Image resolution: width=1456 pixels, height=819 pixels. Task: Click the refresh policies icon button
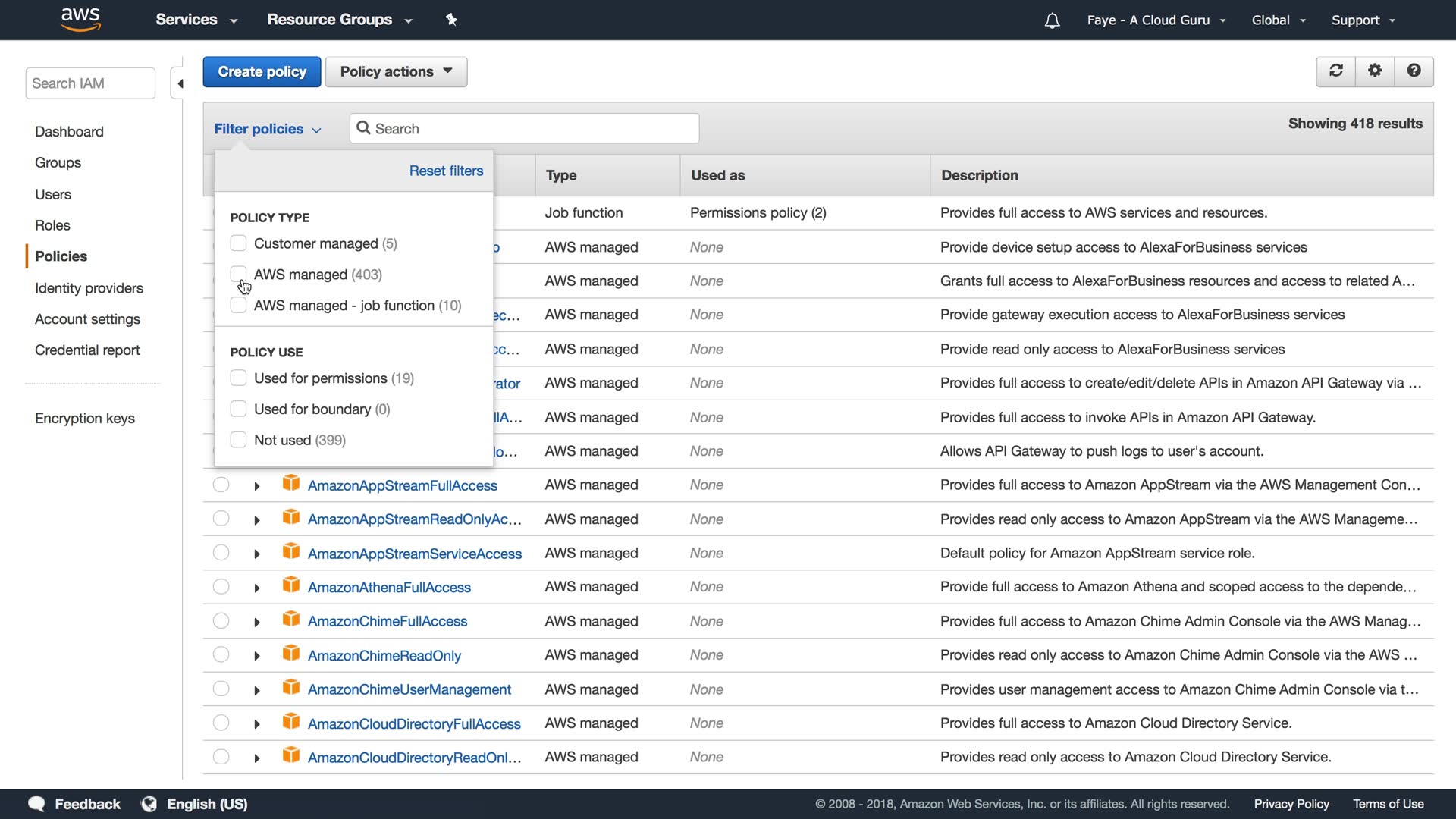pyautogui.click(x=1336, y=71)
